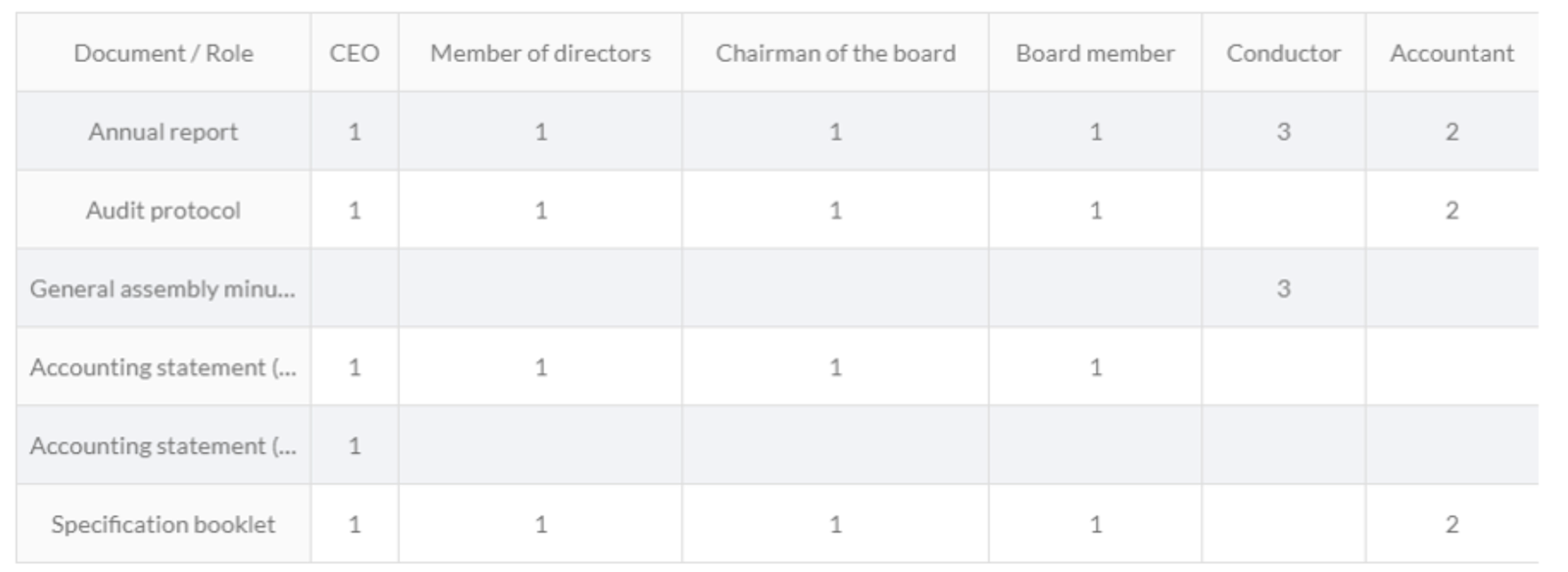The image size is (1568, 572).
Task: Click Conductor cell value 3 for Annual report
Action: [1284, 131]
